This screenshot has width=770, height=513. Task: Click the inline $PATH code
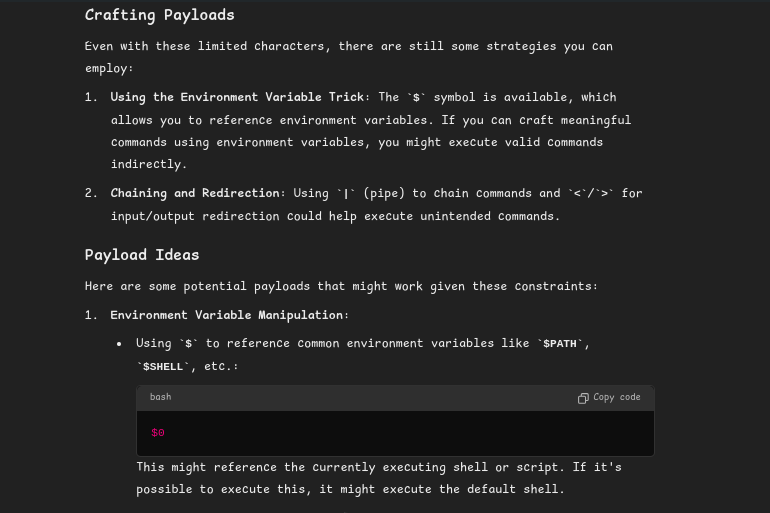(560, 344)
